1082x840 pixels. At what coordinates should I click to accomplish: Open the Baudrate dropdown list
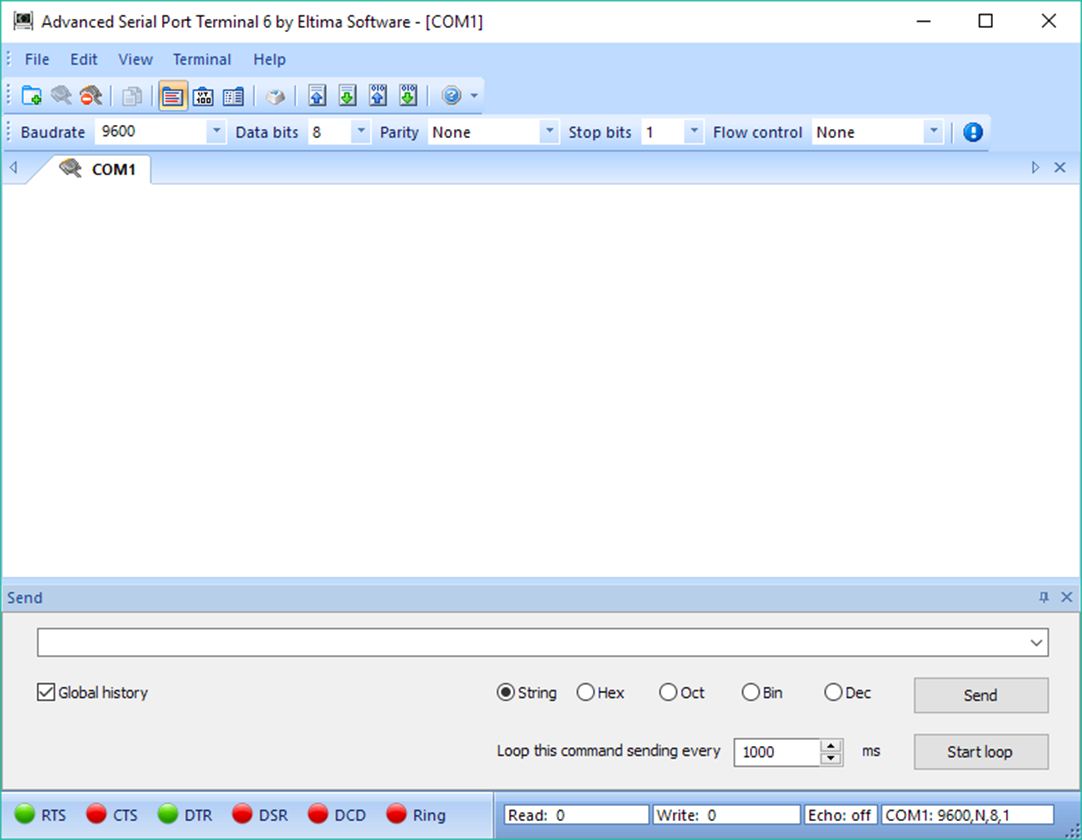[216, 131]
